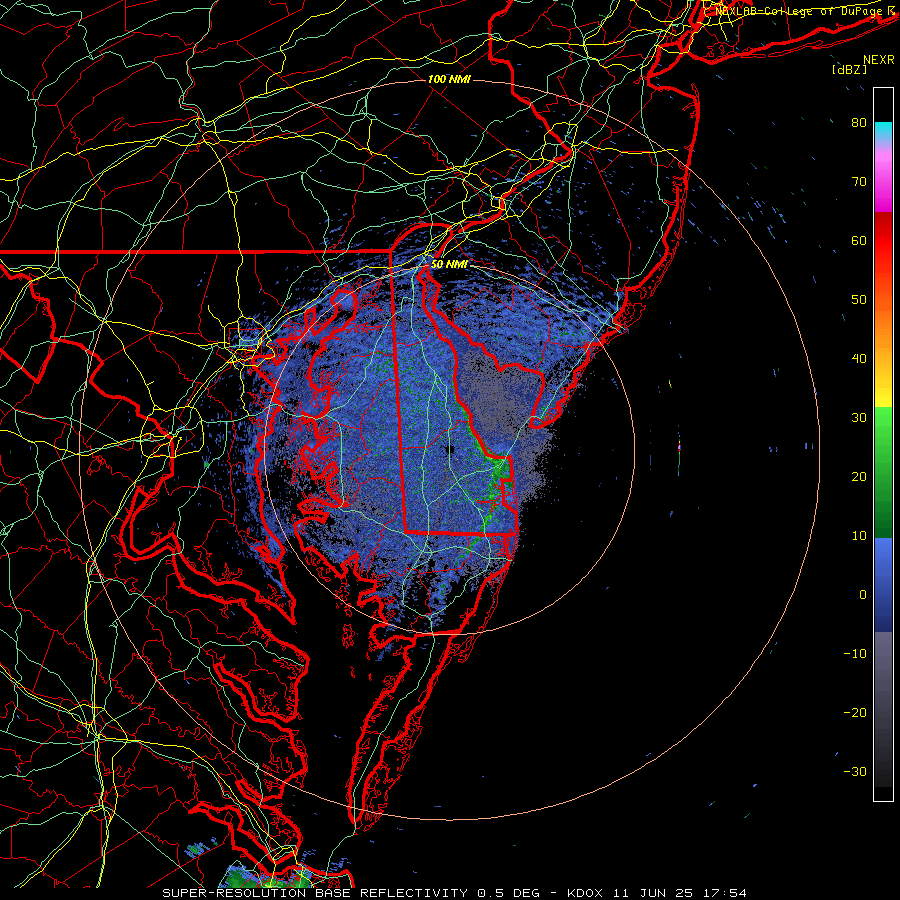
Task: Click the orange segment of the color bar
Action: [883, 333]
